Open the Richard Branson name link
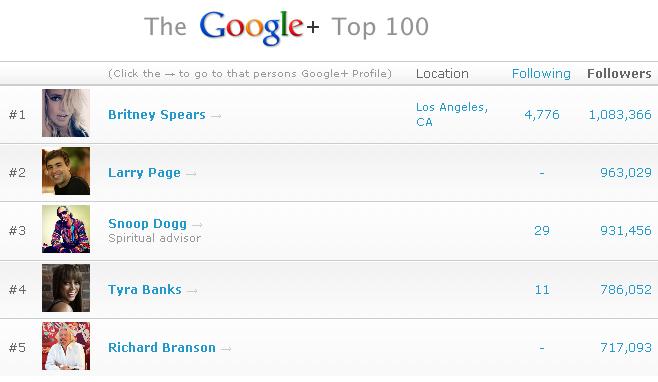658x382 pixels. (x=162, y=347)
